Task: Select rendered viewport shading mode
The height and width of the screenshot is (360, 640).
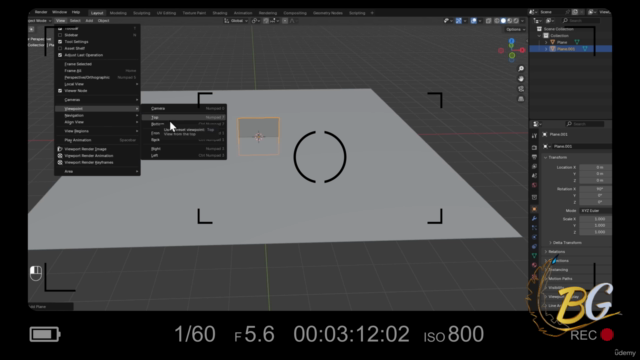Action: (x=516, y=21)
